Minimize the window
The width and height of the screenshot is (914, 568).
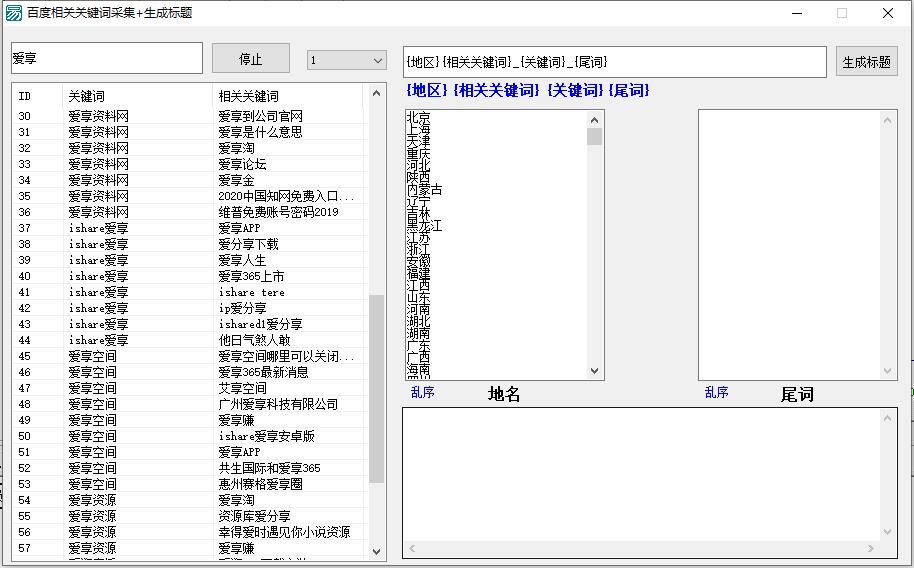coord(797,13)
